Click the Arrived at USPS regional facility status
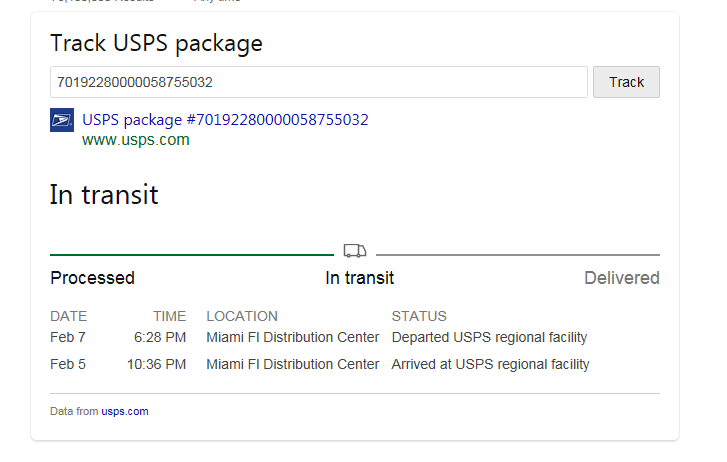Image resolution: width=727 pixels, height=462 pixels. click(490, 365)
